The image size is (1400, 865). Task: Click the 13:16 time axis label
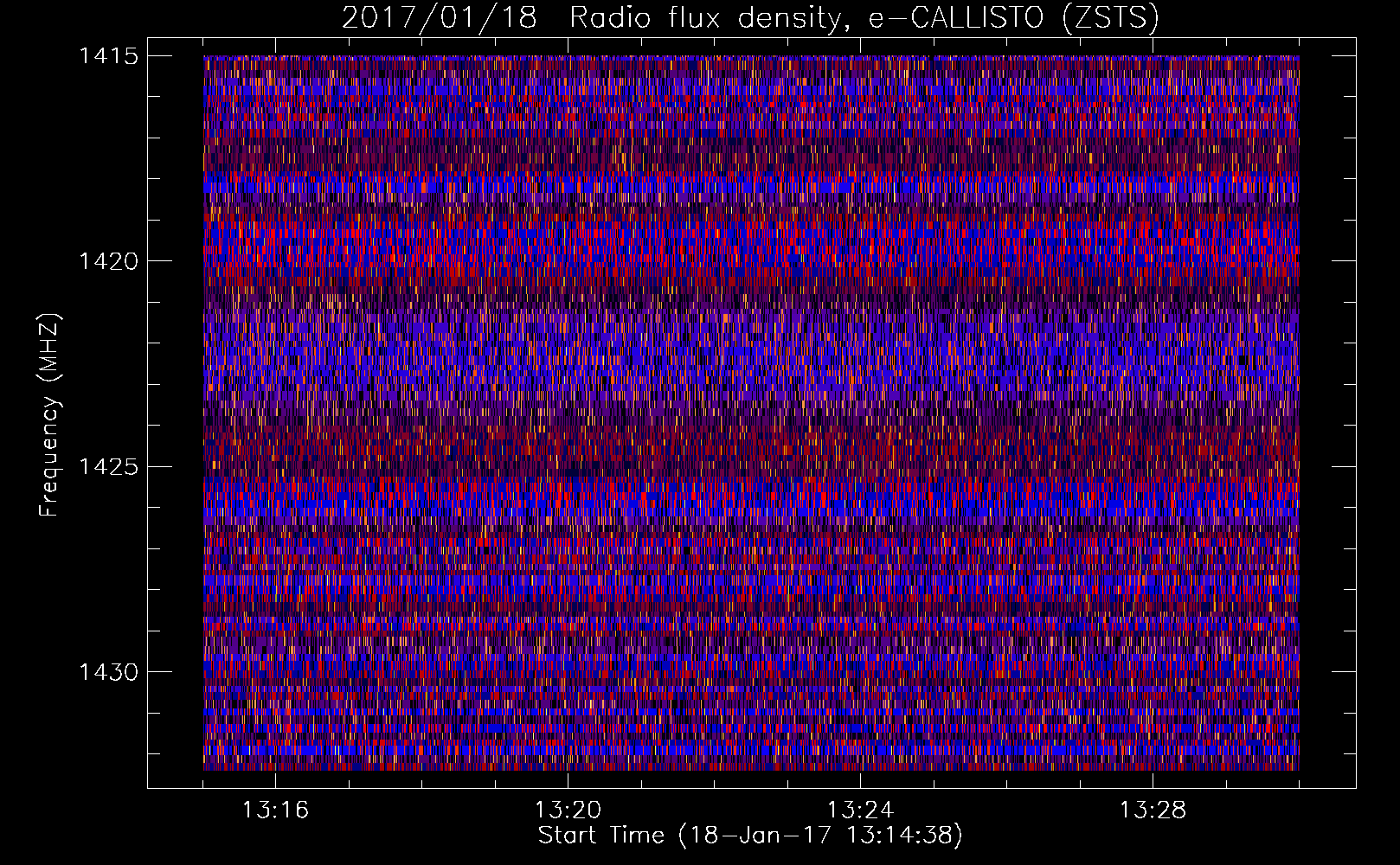pos(275,811)
